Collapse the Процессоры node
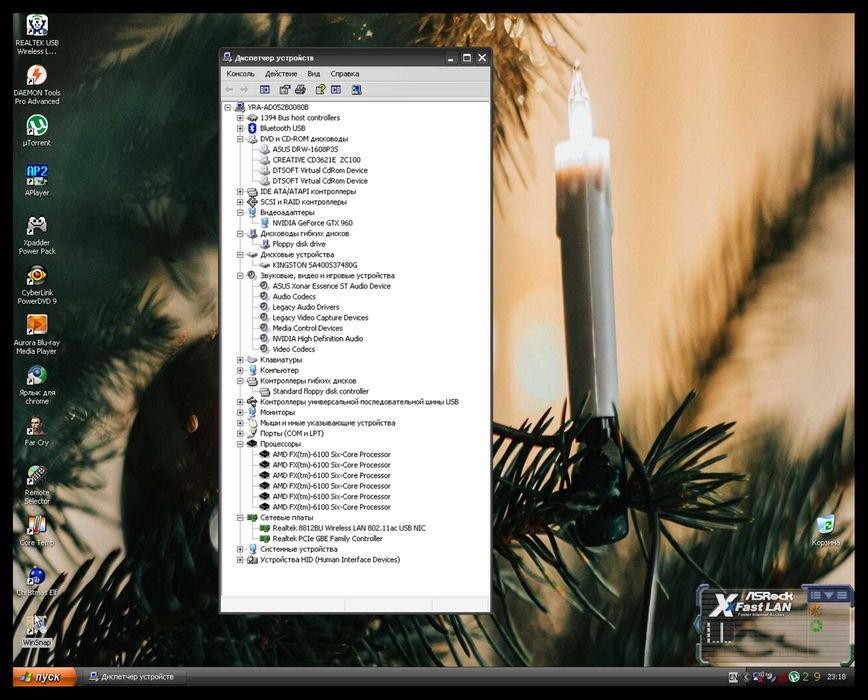868x700 pixels. (x=240, y=444)
